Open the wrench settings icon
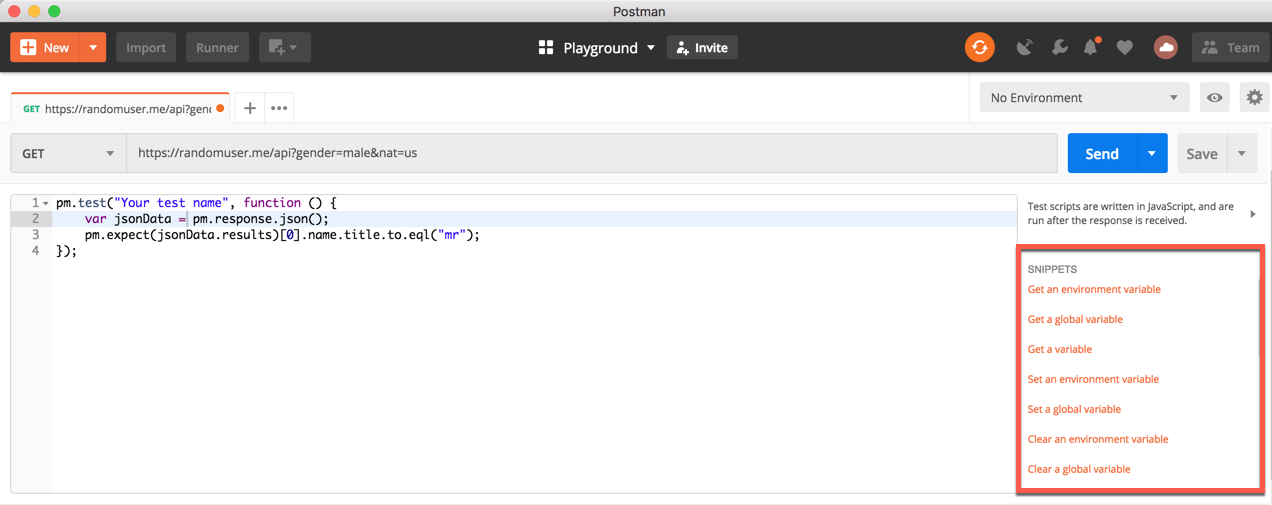The width and height of the screenshot is (1272, 505). pyautogui.click(x=1059, y=47)
